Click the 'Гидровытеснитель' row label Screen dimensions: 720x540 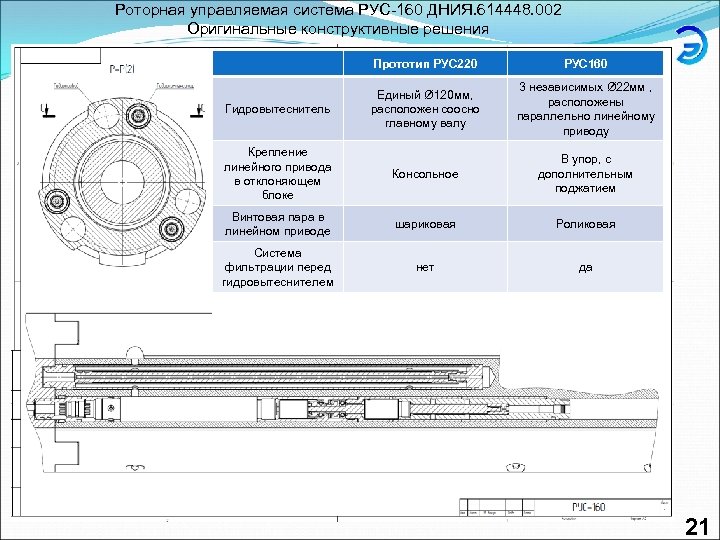278,109
